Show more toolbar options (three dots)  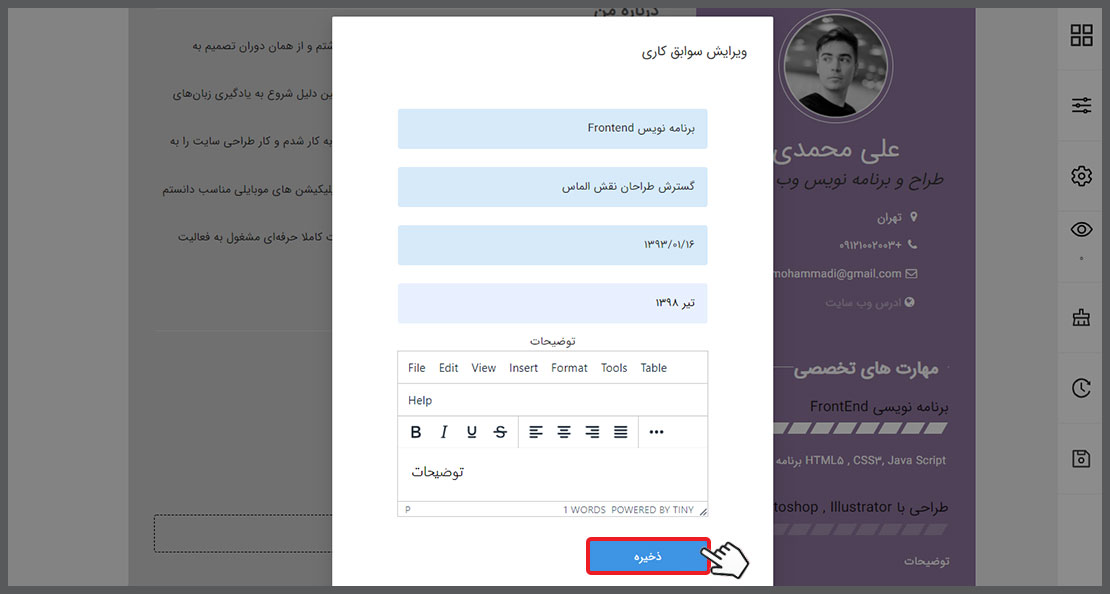click(656, 432)
